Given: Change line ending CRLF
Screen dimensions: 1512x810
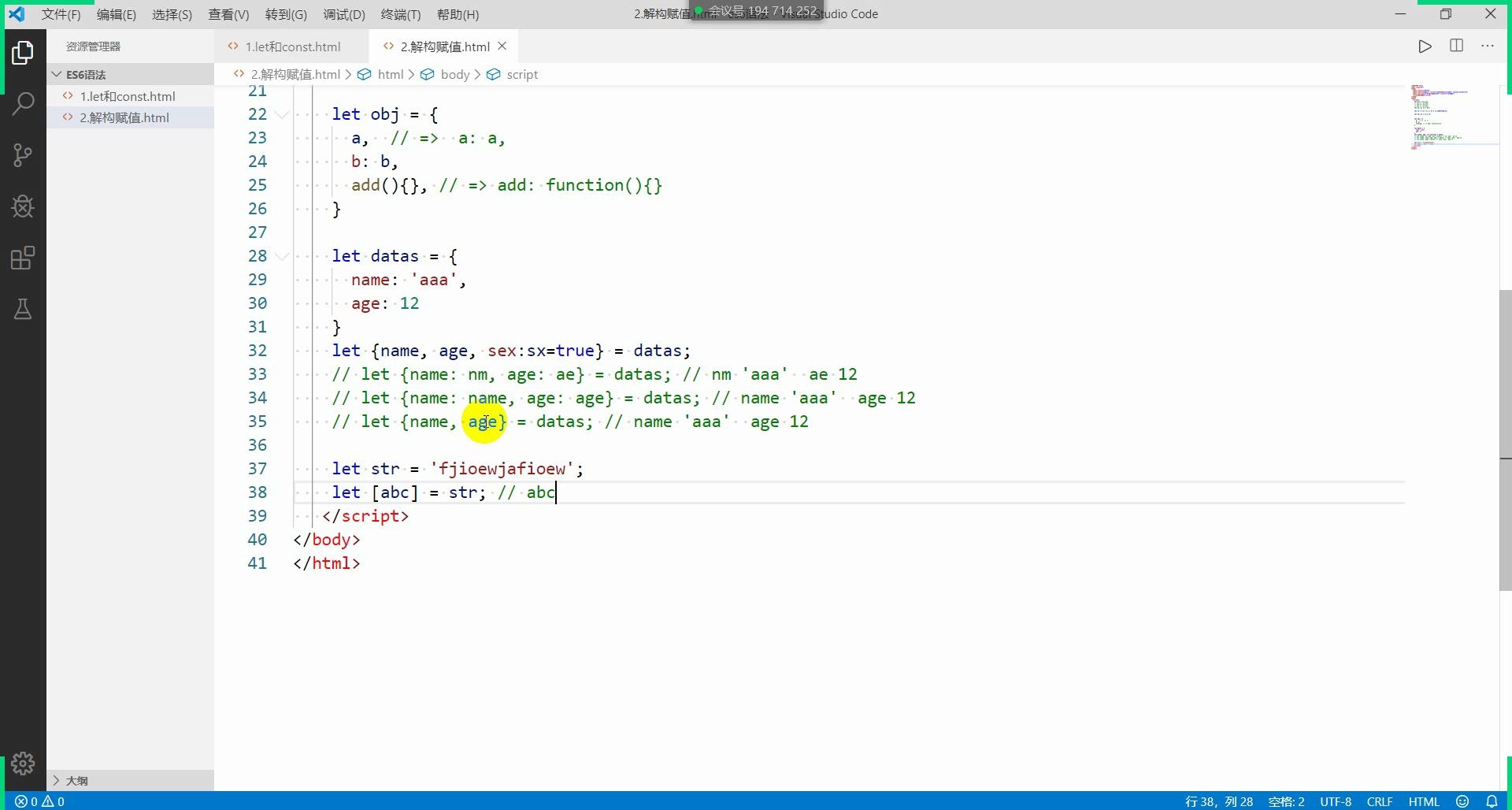Looking at the screenshot, I should pyautogui.click(x=1380, y=801).
